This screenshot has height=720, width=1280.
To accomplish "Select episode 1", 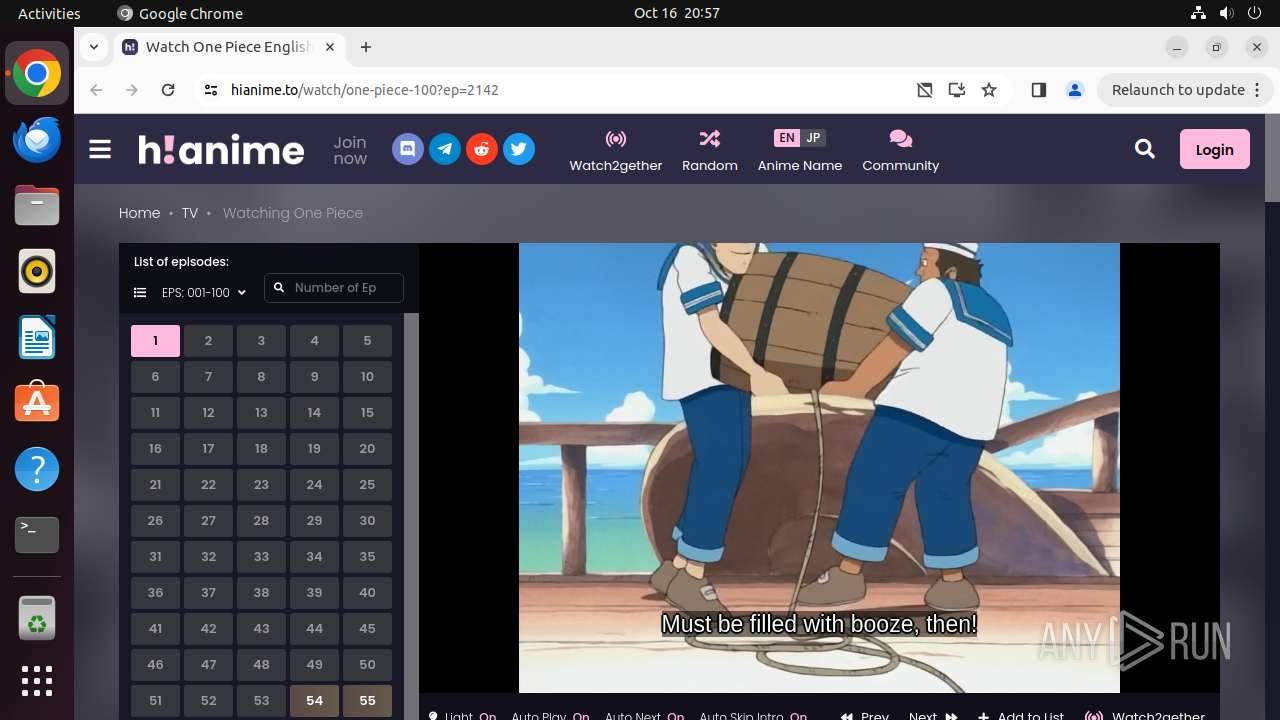I will pyautogui.click(x=155, y=341).
